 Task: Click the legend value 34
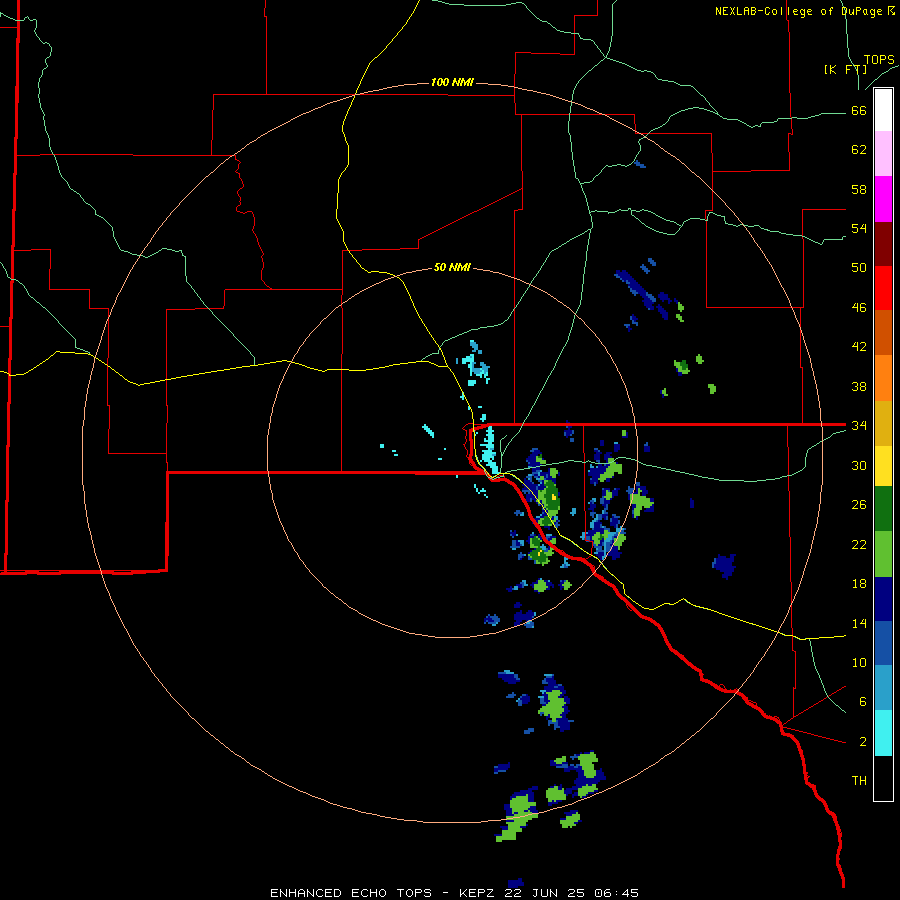(x=859, y=425)
